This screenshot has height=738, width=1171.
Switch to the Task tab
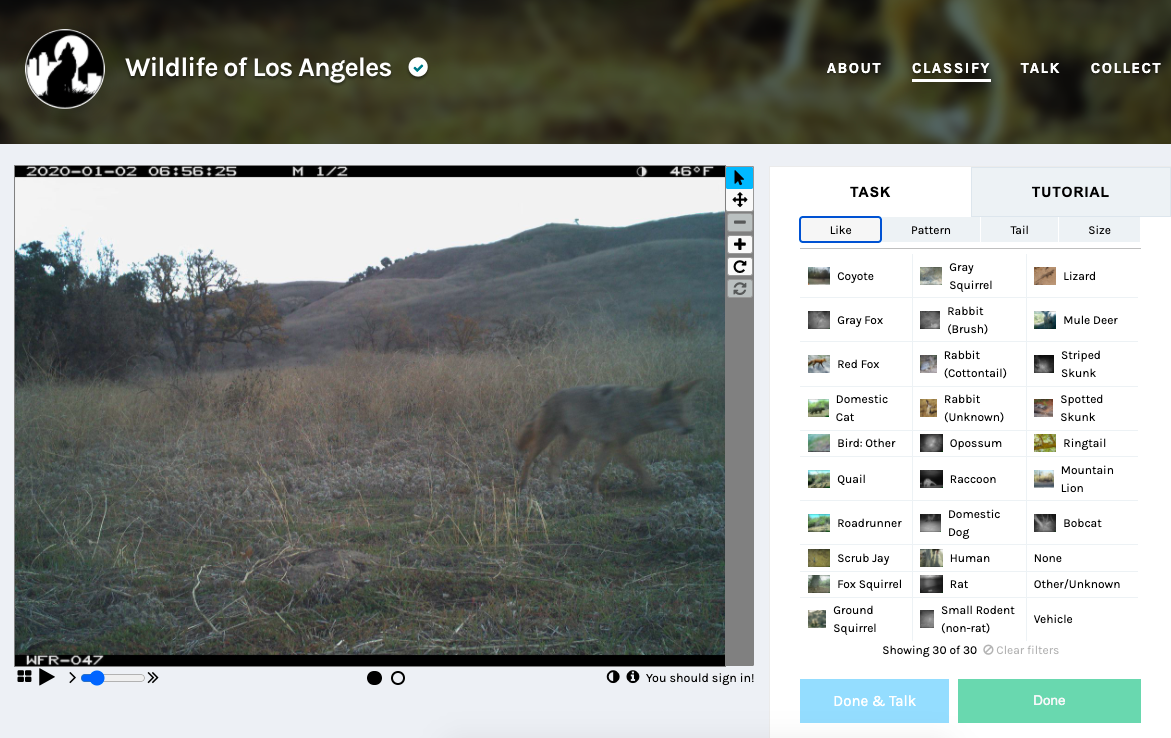870,192
